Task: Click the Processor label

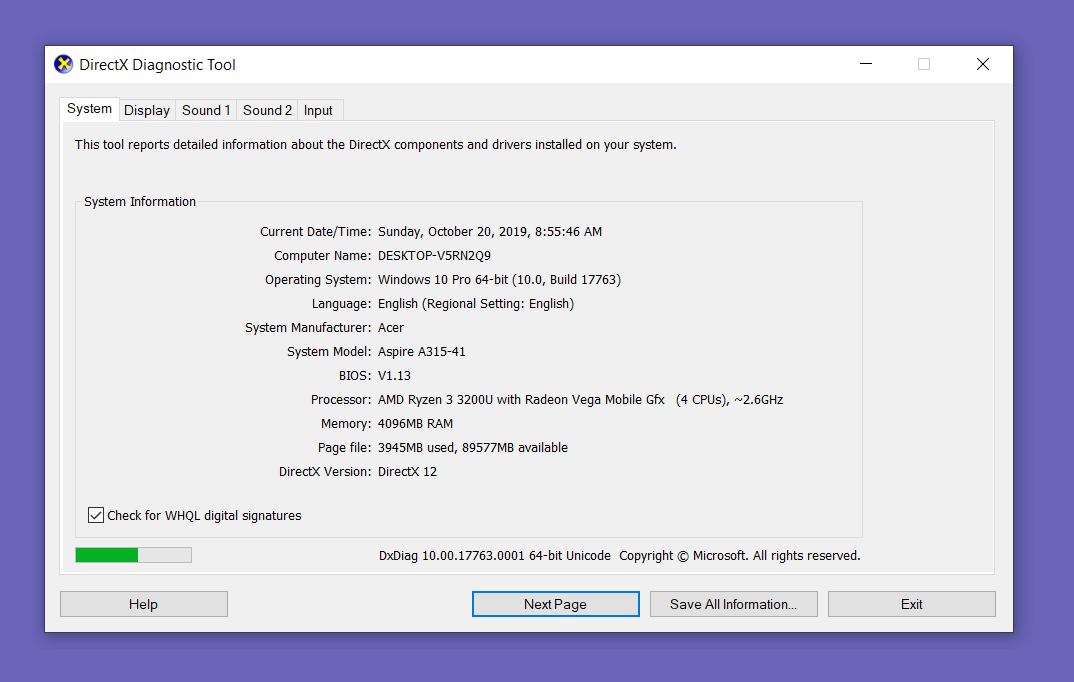Action: tap(341, 399)
